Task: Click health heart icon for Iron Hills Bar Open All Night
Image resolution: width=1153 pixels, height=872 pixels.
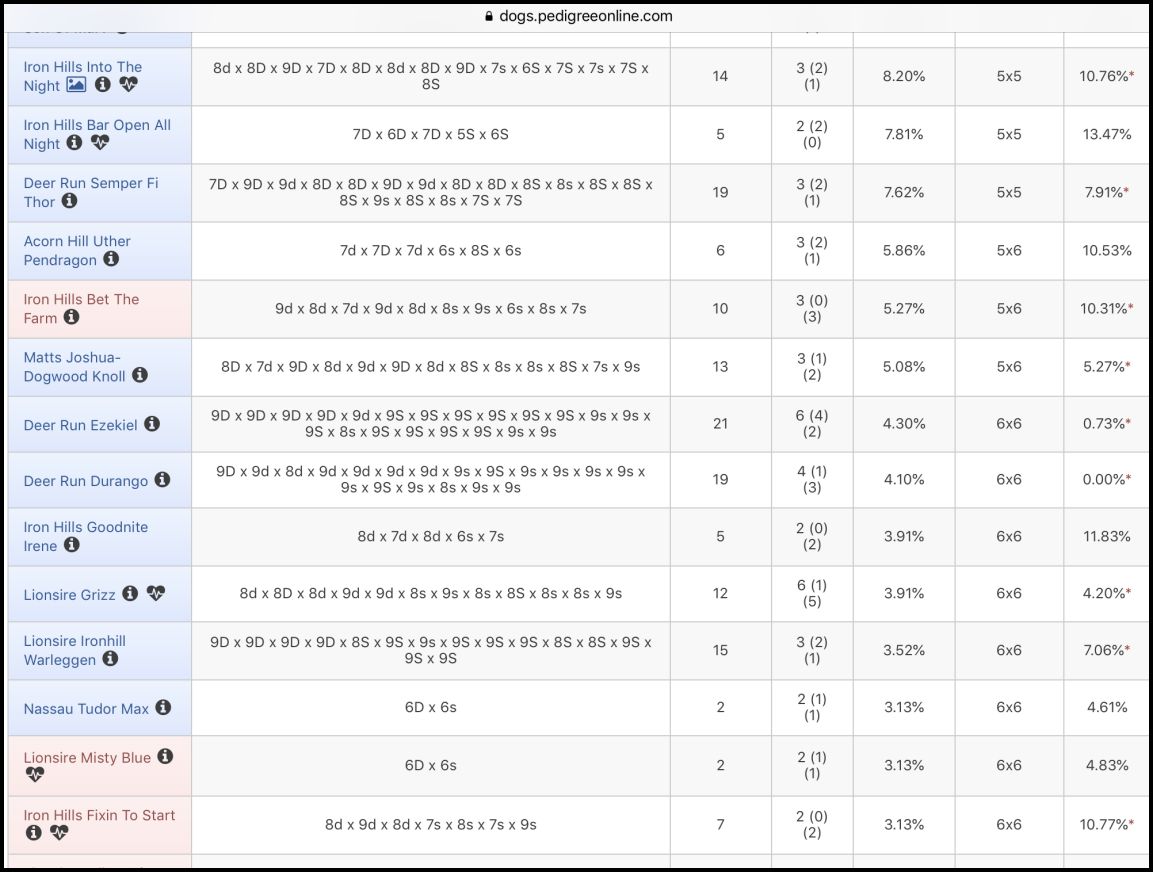Action: click(x=100, y=143)
